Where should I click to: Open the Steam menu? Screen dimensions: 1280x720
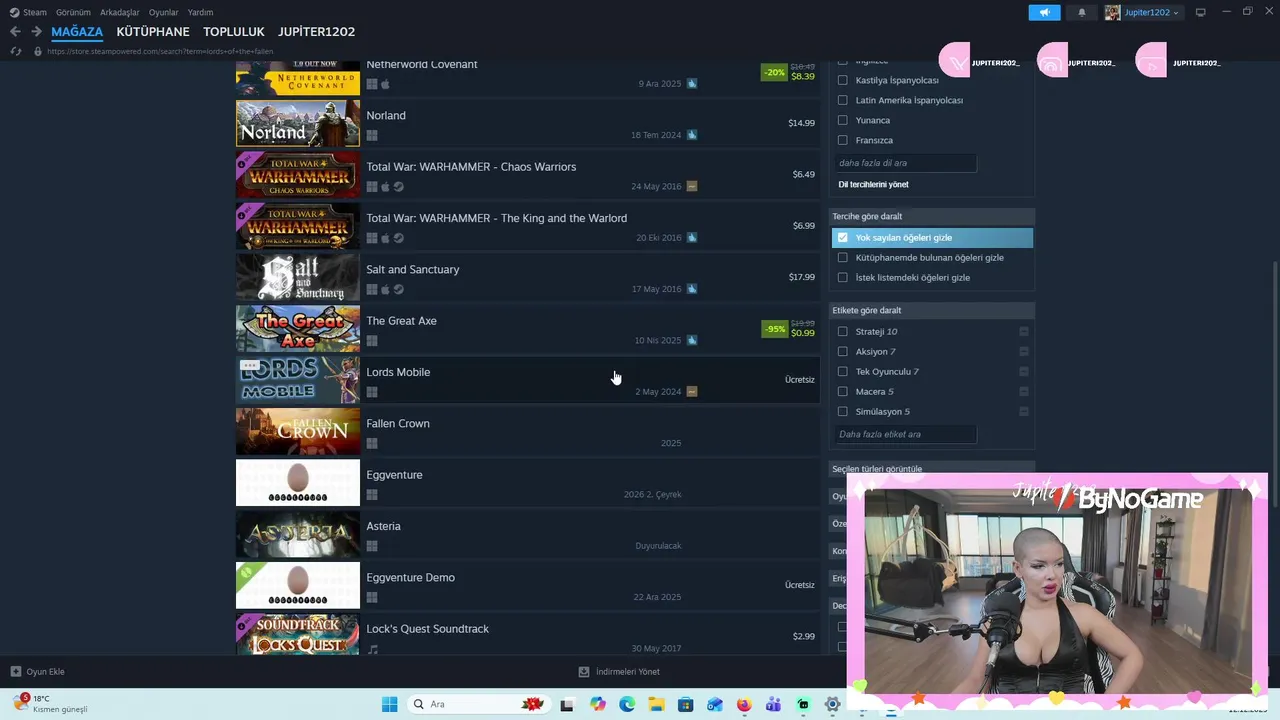pyautogui.click(x=35, y=12)
